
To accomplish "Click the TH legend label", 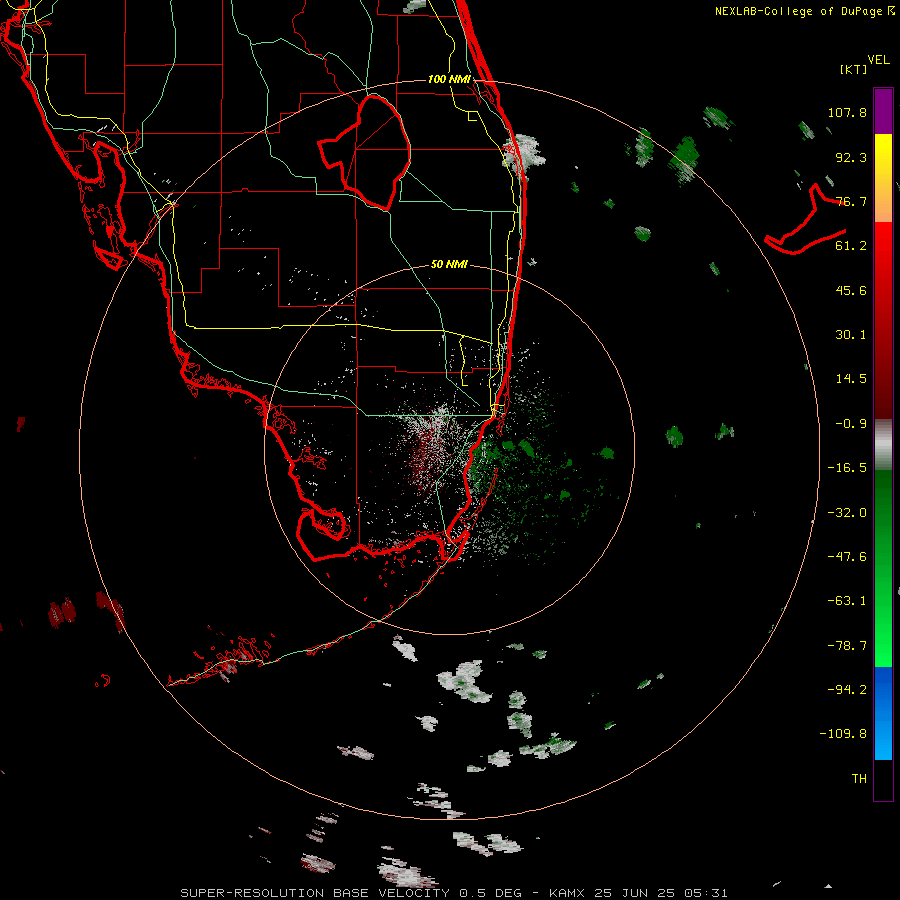I will (859, 779).
